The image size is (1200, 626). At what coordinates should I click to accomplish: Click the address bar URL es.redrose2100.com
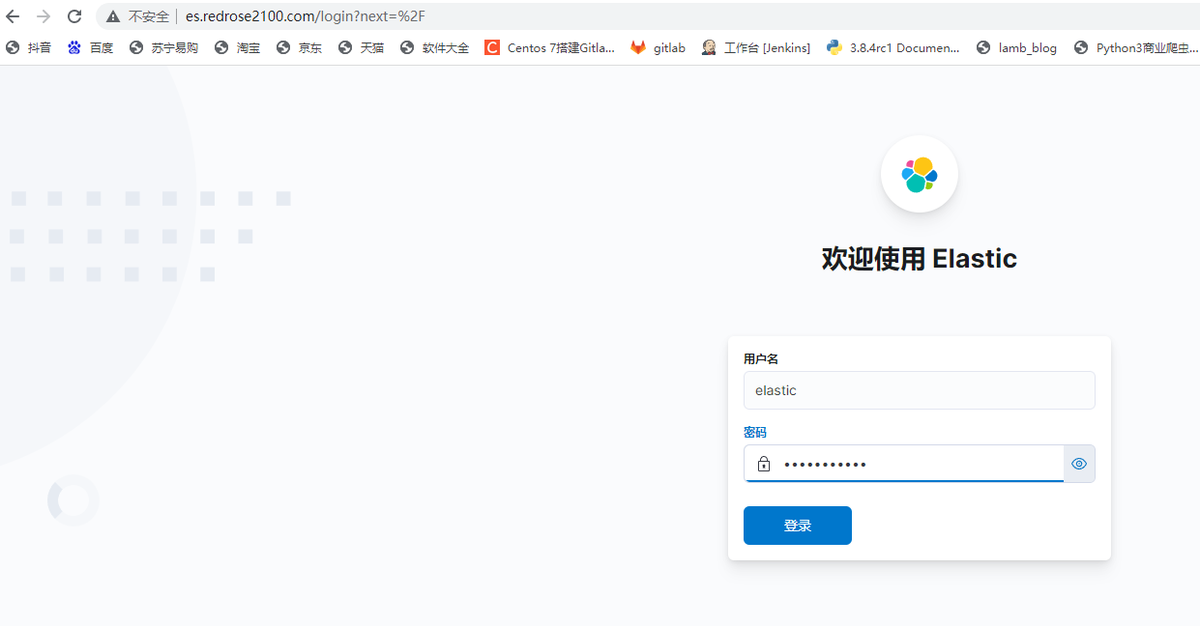click(x=305, y=17)
